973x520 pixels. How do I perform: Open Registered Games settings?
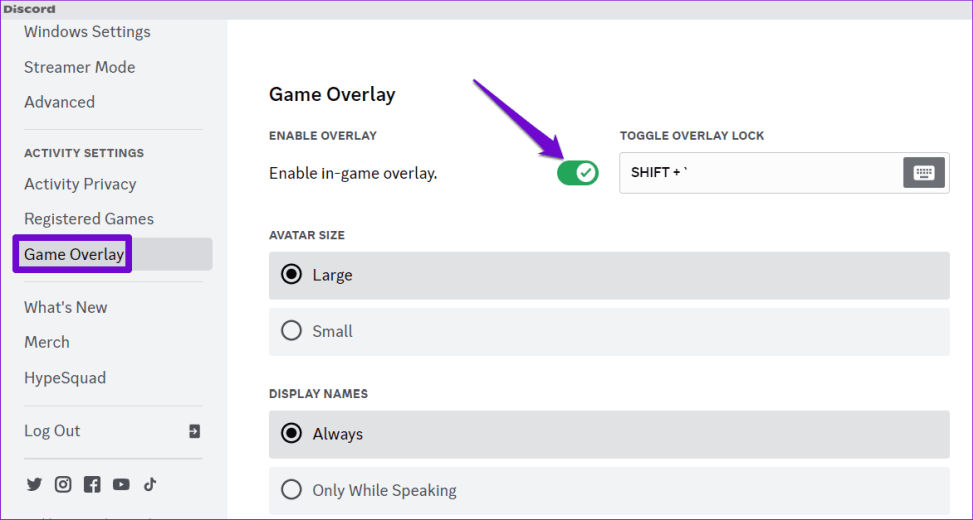89,219
